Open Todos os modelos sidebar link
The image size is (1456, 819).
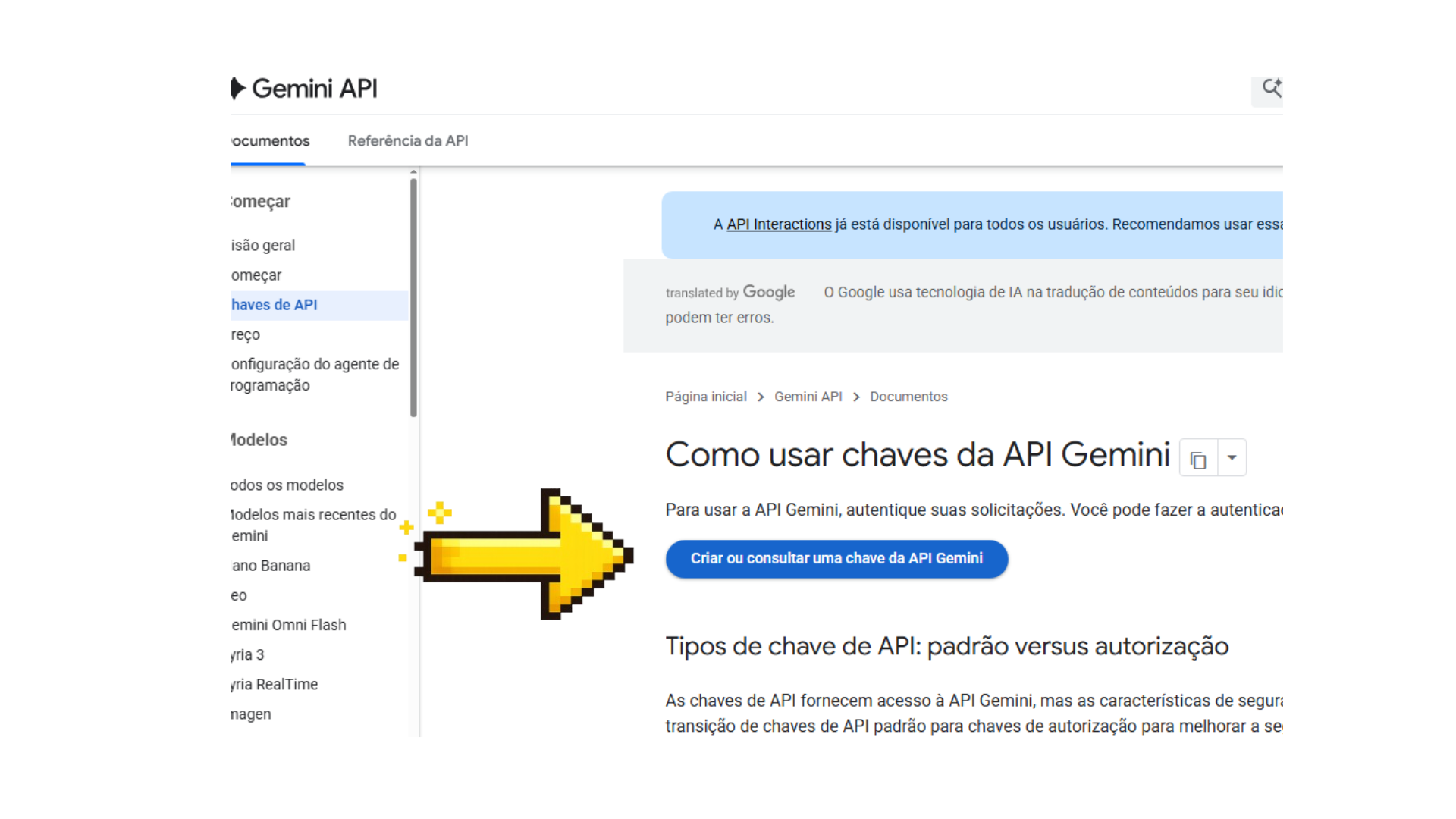click(x=287, y=485)
